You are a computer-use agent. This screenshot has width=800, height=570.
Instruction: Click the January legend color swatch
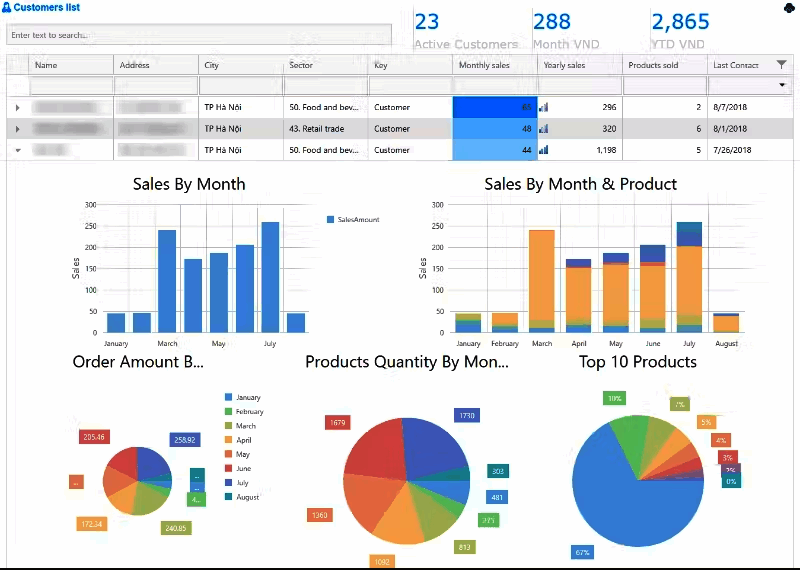(229, 397)
